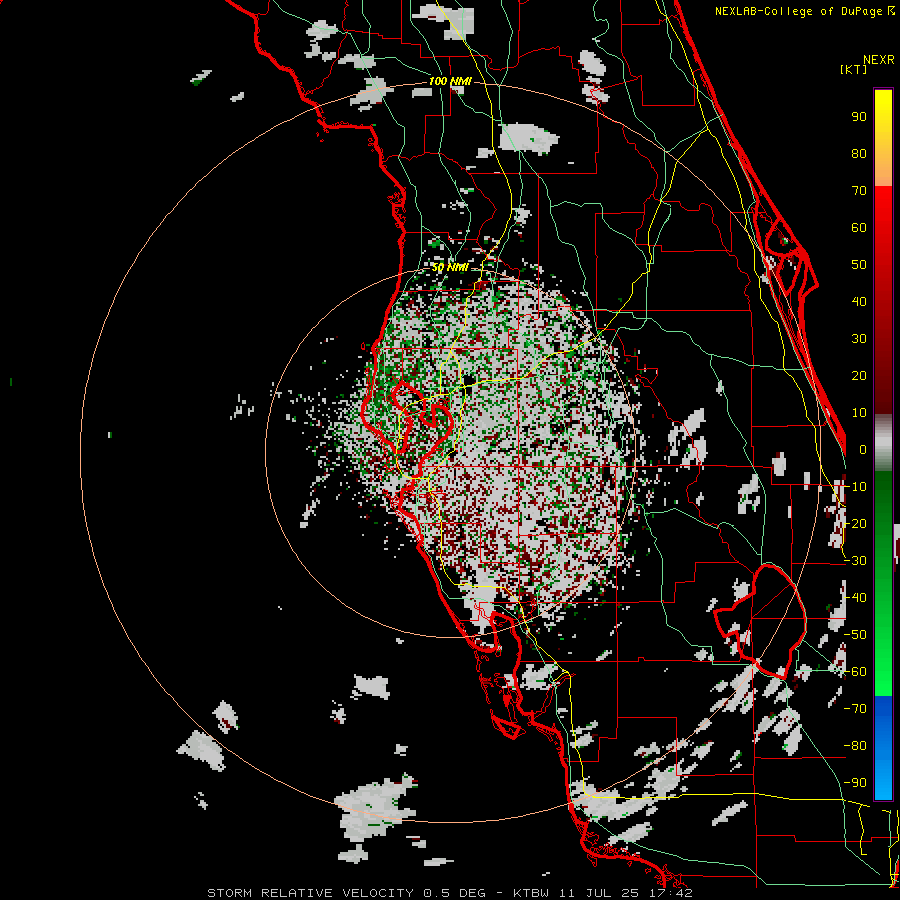Click the -30 velocity scale label
The width and height of the screenshot is (900, 900).
855,561
